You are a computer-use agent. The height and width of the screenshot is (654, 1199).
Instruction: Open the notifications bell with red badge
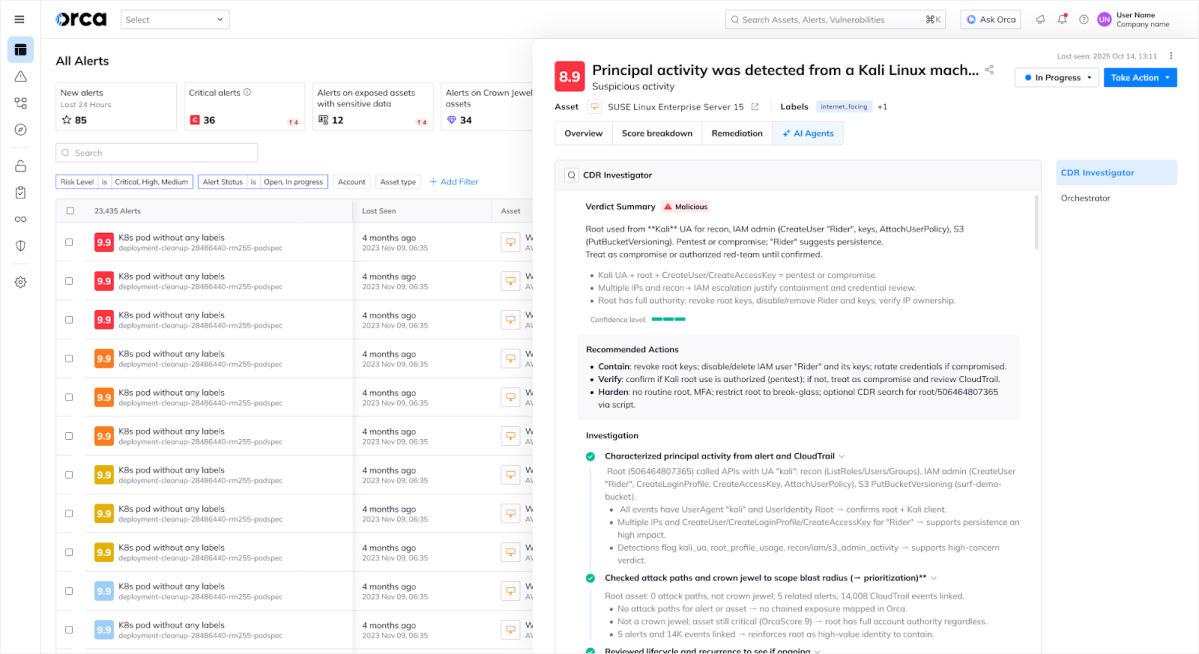click(1062, 19)
